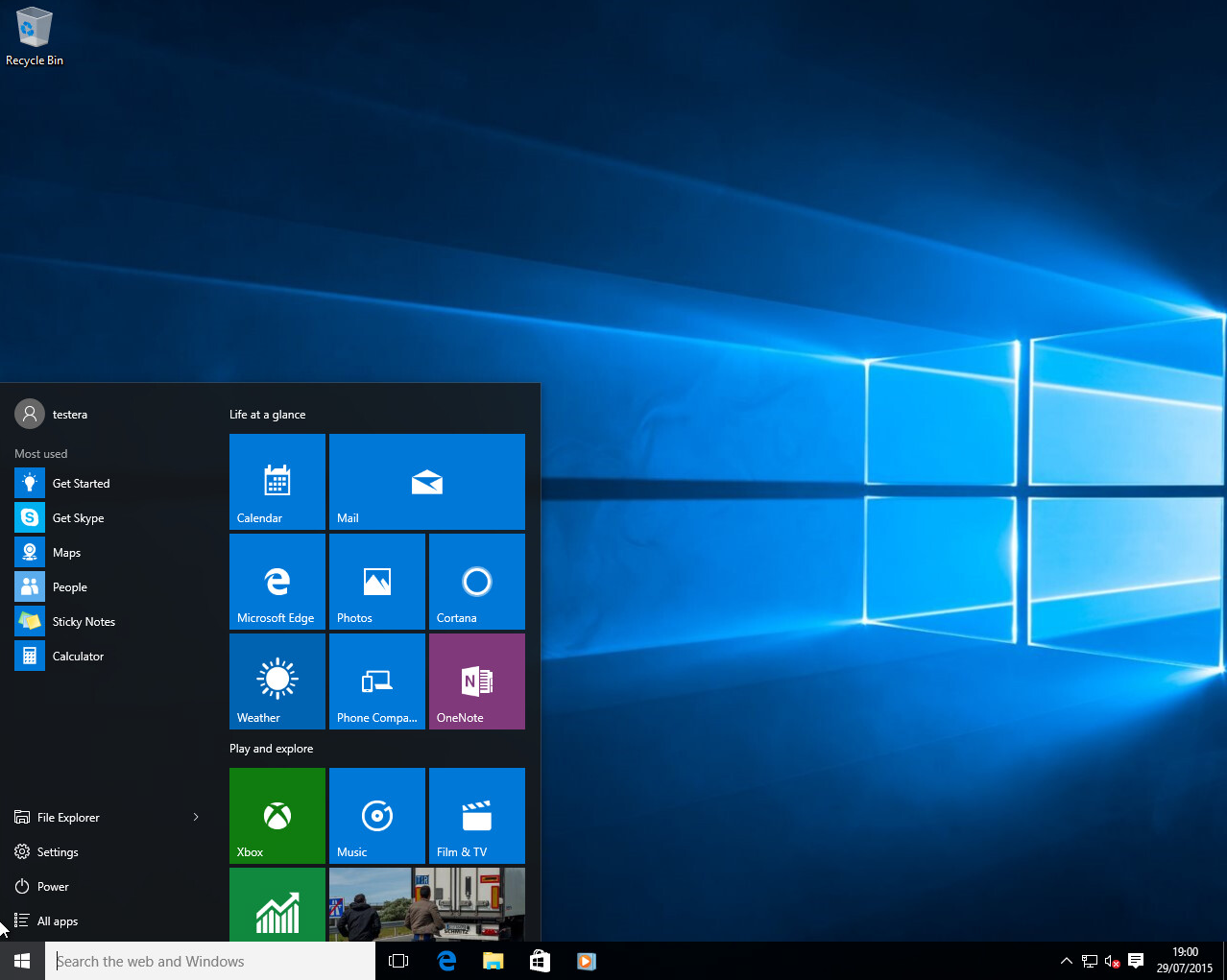Image resolution: width=1227 pixels, height=980 pixels.
Task: Click the Search the web and Windows box
Action: point(210,961)
